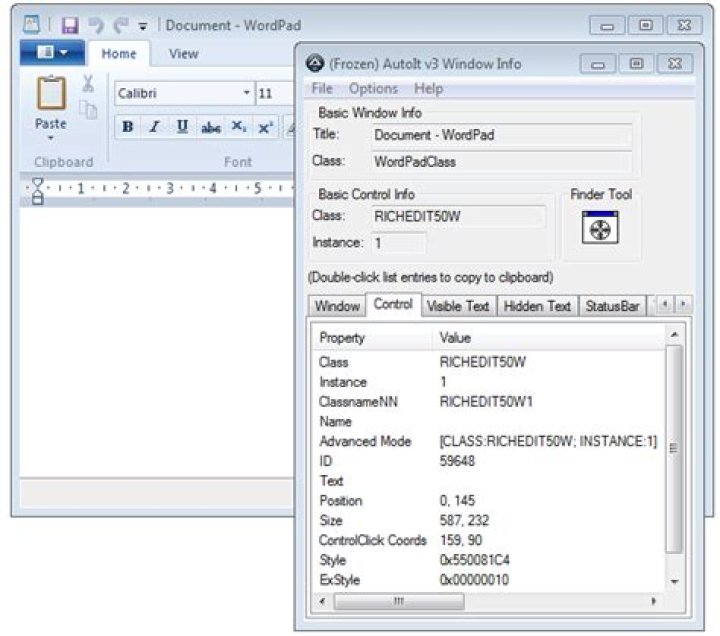This screenshot has height=636, width=720.
Task: Switch to the Visible Text tab
Action: pos(458,306)
